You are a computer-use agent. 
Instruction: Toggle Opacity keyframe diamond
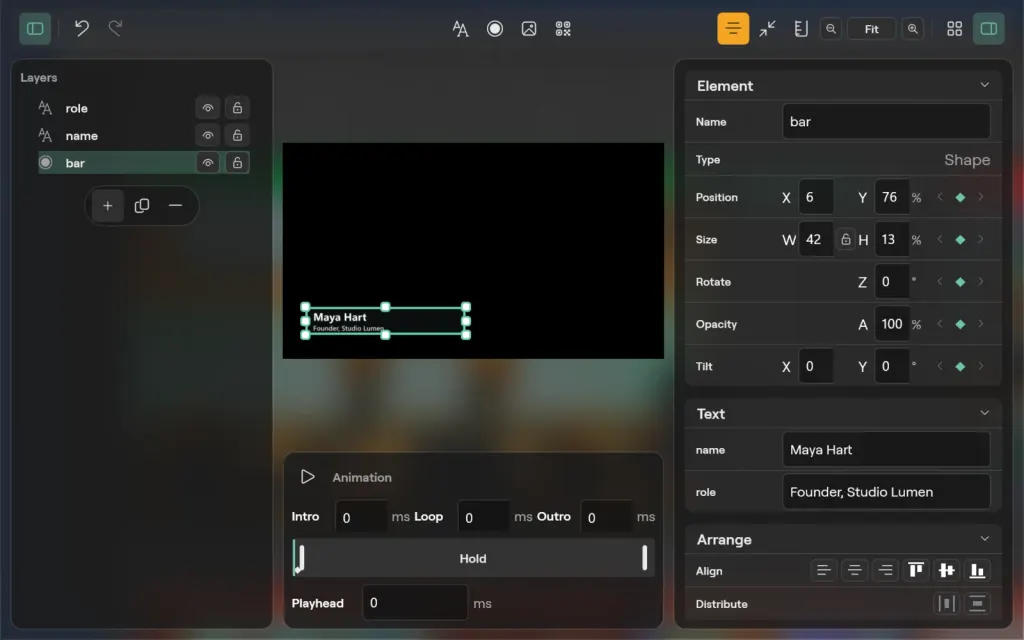click(x=960, y=325)
